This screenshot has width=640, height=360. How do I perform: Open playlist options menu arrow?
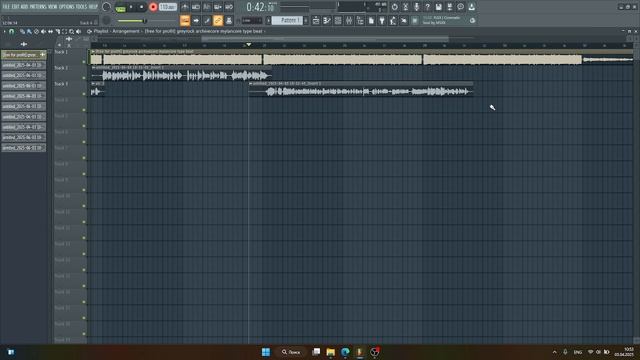click(5, 31)
